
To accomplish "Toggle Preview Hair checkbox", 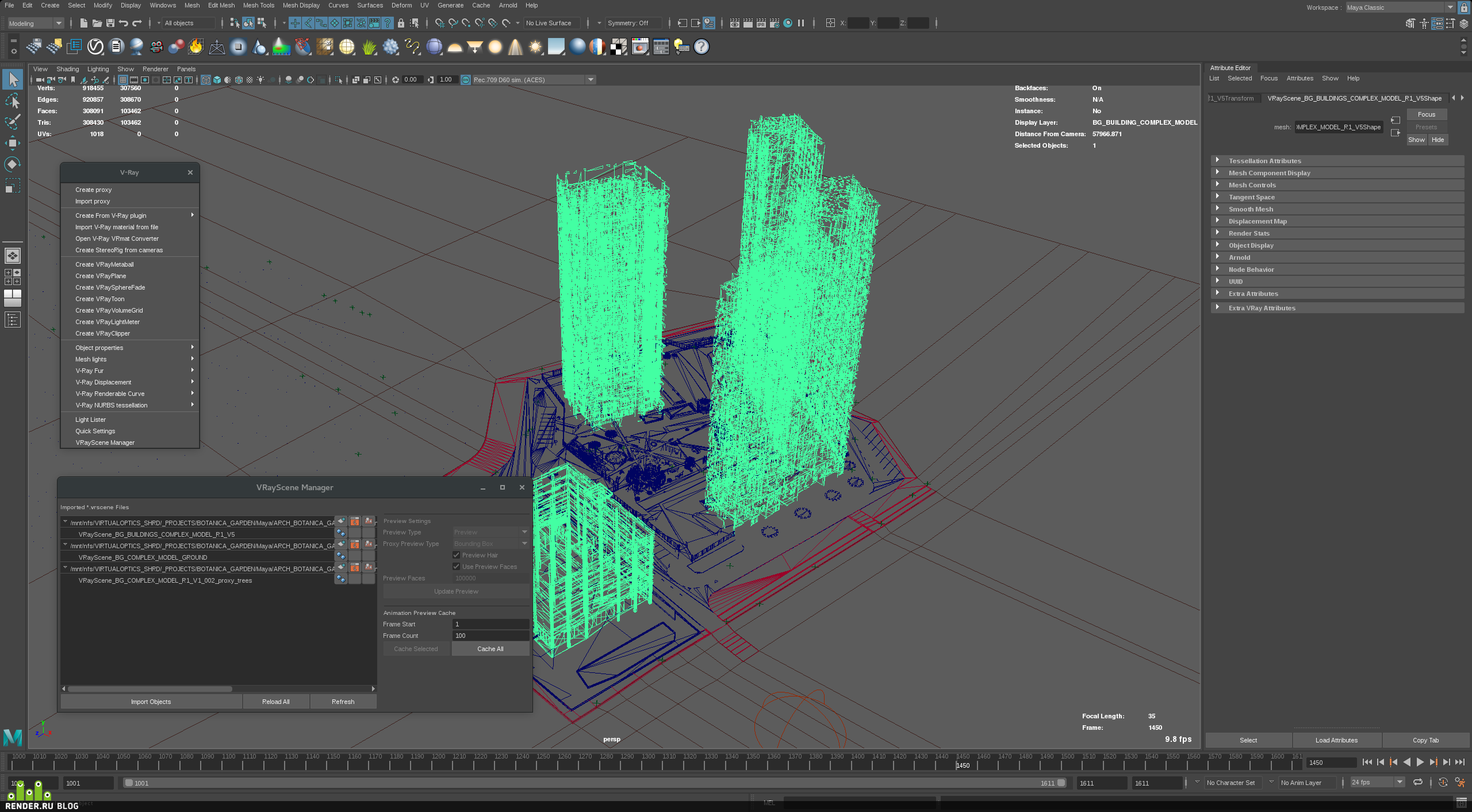I will pos(457,555).
